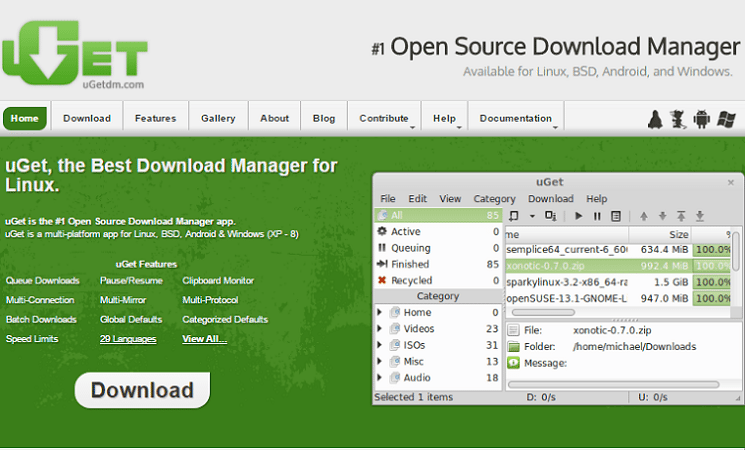Image resolution: width=745 pixels, height=450 pixels.
Task: Close the uGet window with X
Action: coord(731,182)
